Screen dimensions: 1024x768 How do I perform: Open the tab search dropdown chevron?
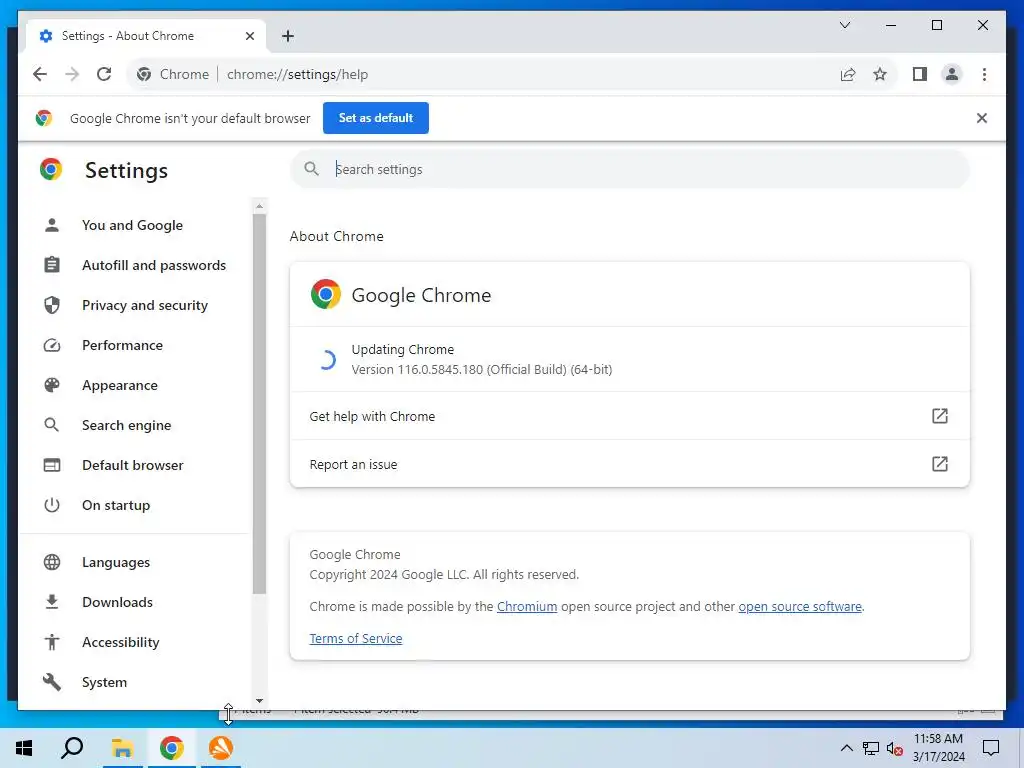(x=844, y=25)
